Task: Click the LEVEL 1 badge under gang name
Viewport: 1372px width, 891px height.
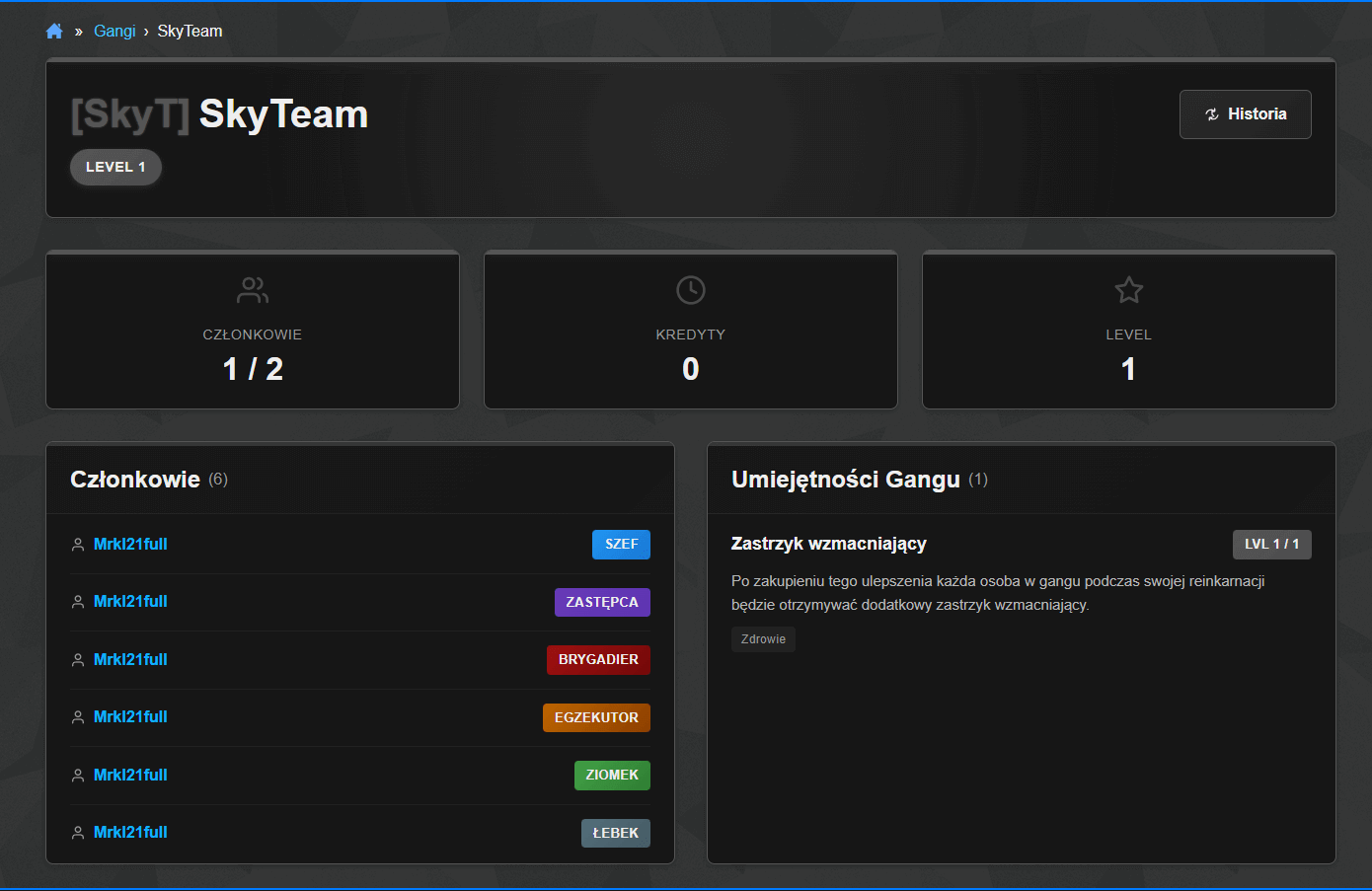Action: click(x=115, y=168)
